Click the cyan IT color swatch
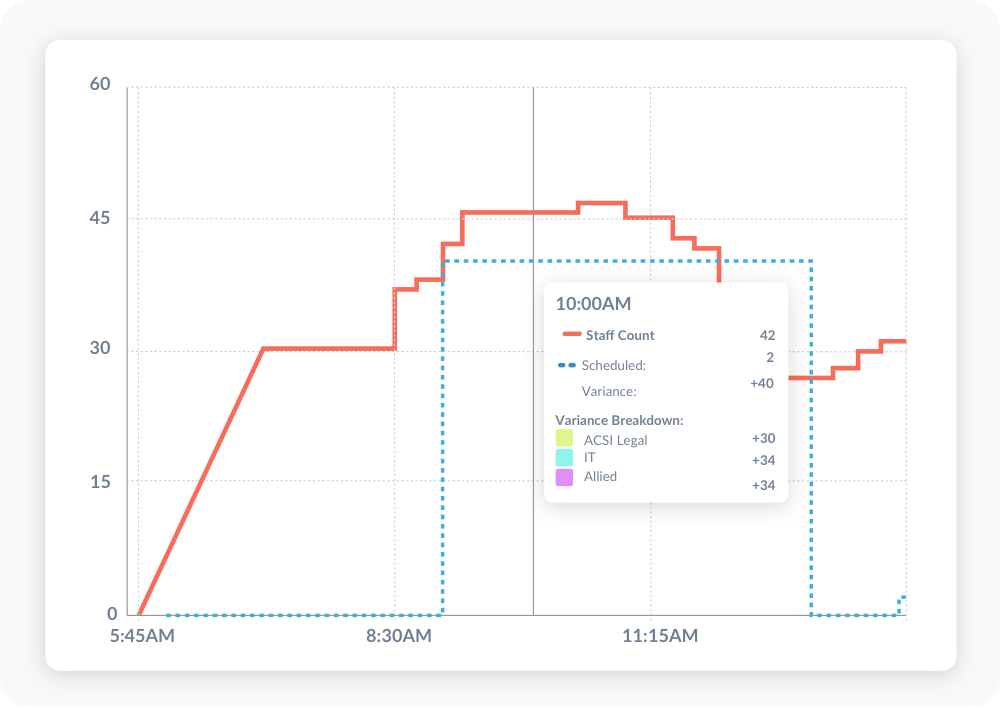1000x708 pixels. coord(564,457)
